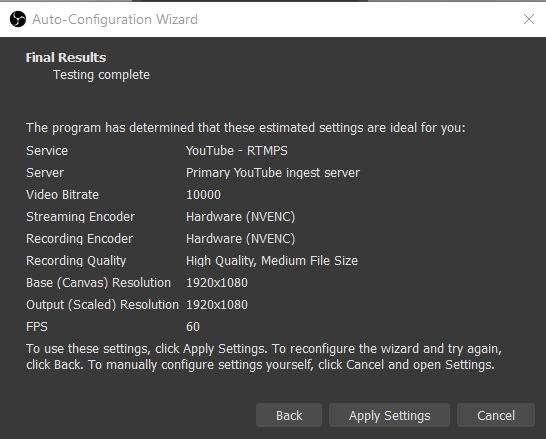The image size is (546, 439).
Task: Select the 'Final Results' heading
Action: point(66,57)
